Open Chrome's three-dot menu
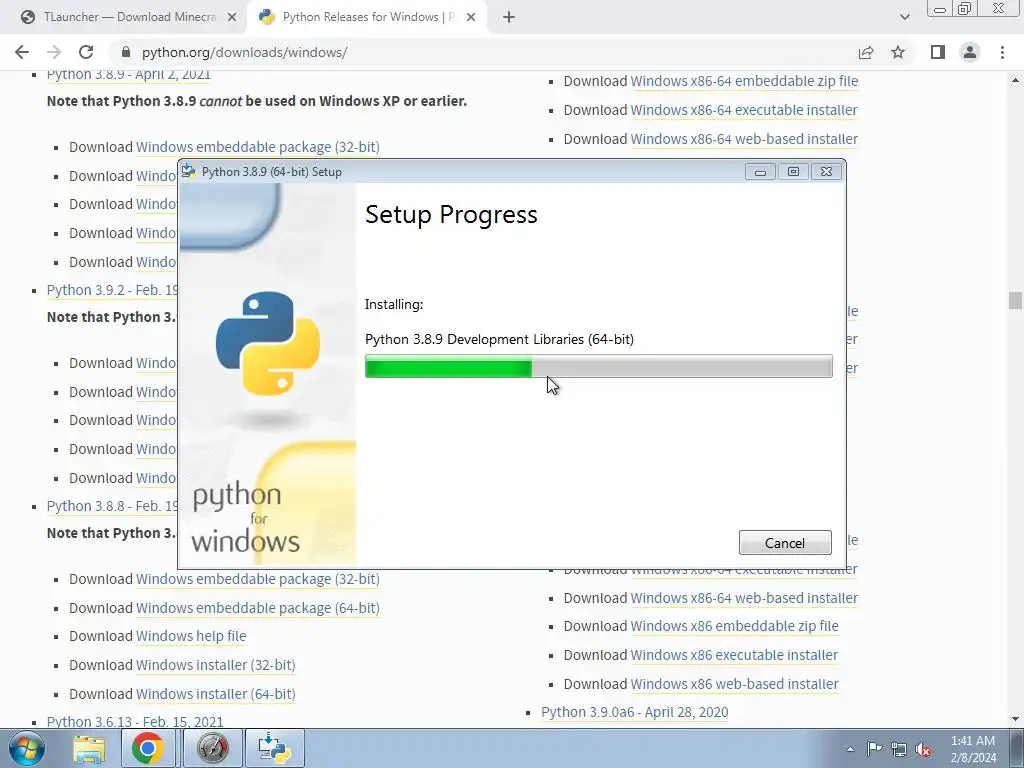Image resolution: width=1024 pixels, height=768 pixels. [x=1002, y=52]
